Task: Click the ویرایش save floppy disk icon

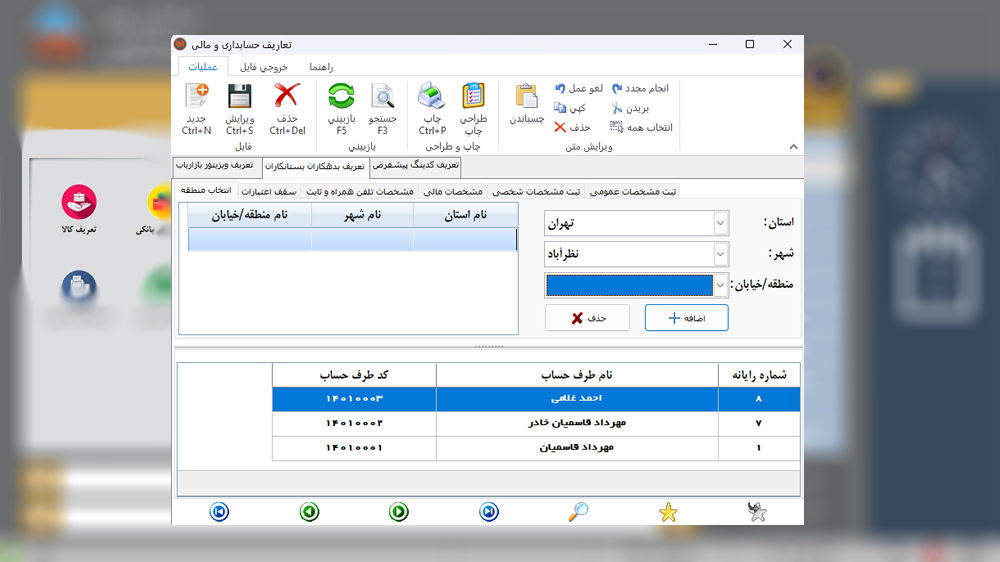Action: click(x=239, y=97)
